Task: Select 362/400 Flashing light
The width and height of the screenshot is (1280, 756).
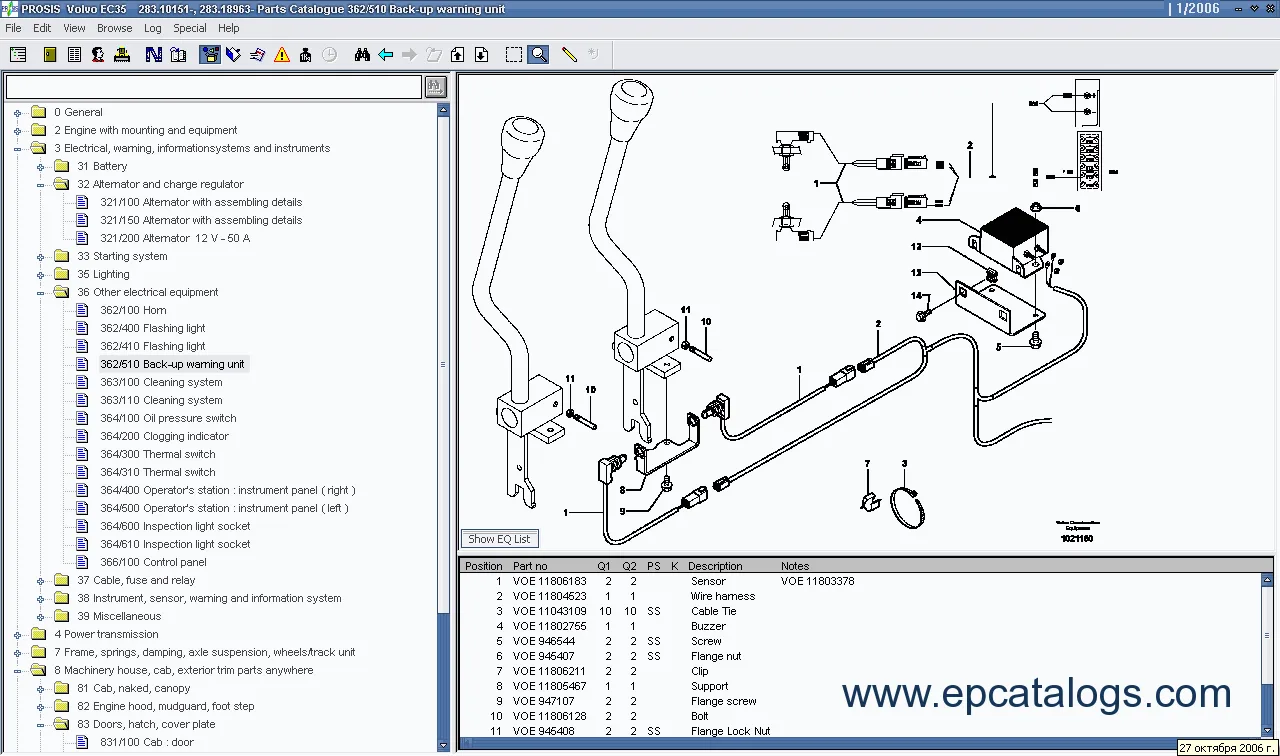Action: coord(152,328)
